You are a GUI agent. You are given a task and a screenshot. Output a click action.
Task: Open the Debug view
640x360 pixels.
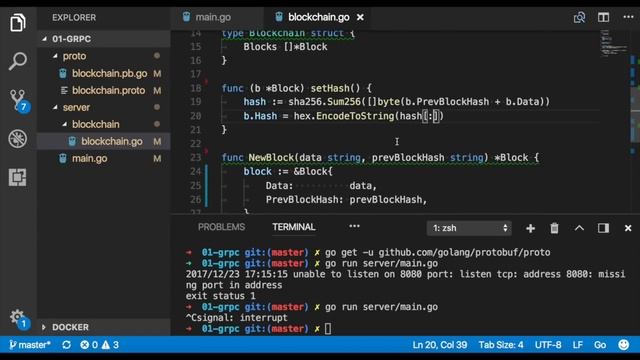pyautogui.click(x=18, y=139)
